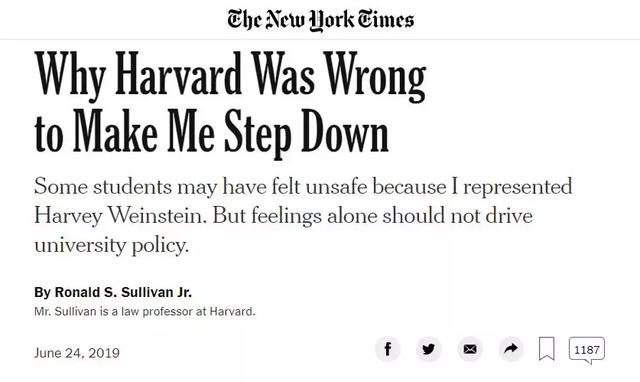Go to The New York Times homepage logo
Image resolution: width=640 pixels, height=382 pixels.
tap(320, 20)
